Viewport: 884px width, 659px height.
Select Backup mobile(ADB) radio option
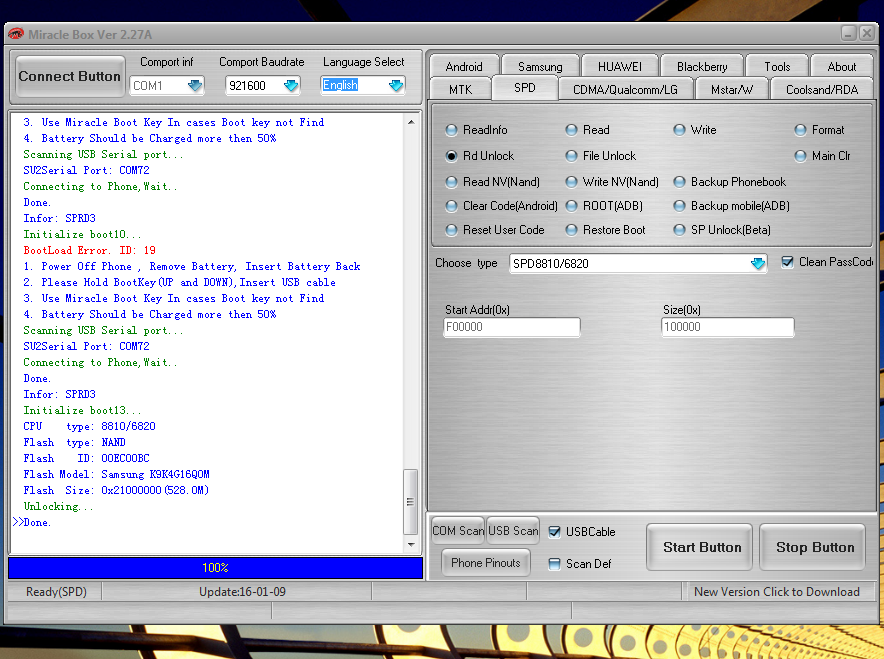679,206
